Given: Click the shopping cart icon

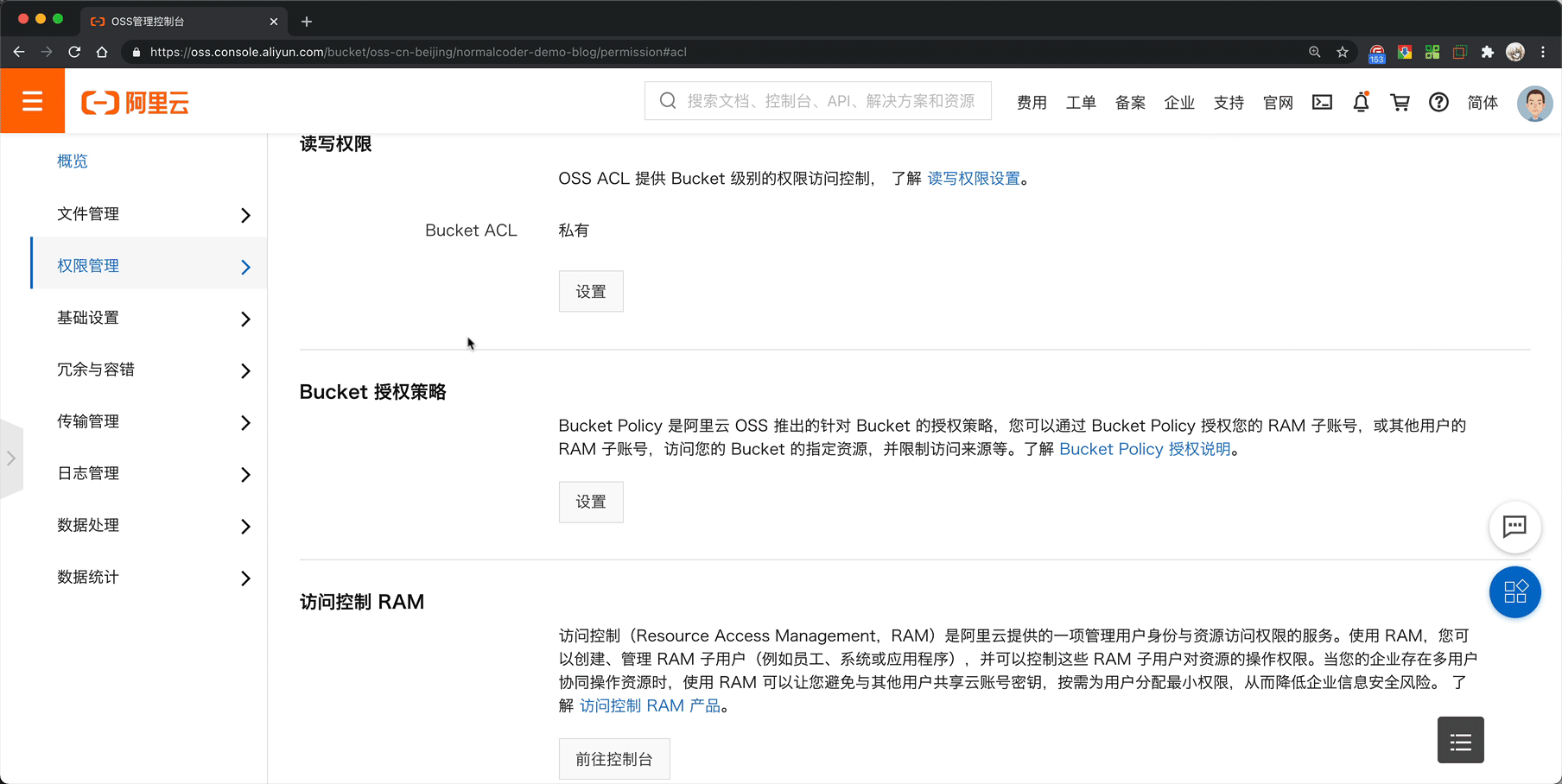Looking at the screenshot, I should tap(1400, 101).
